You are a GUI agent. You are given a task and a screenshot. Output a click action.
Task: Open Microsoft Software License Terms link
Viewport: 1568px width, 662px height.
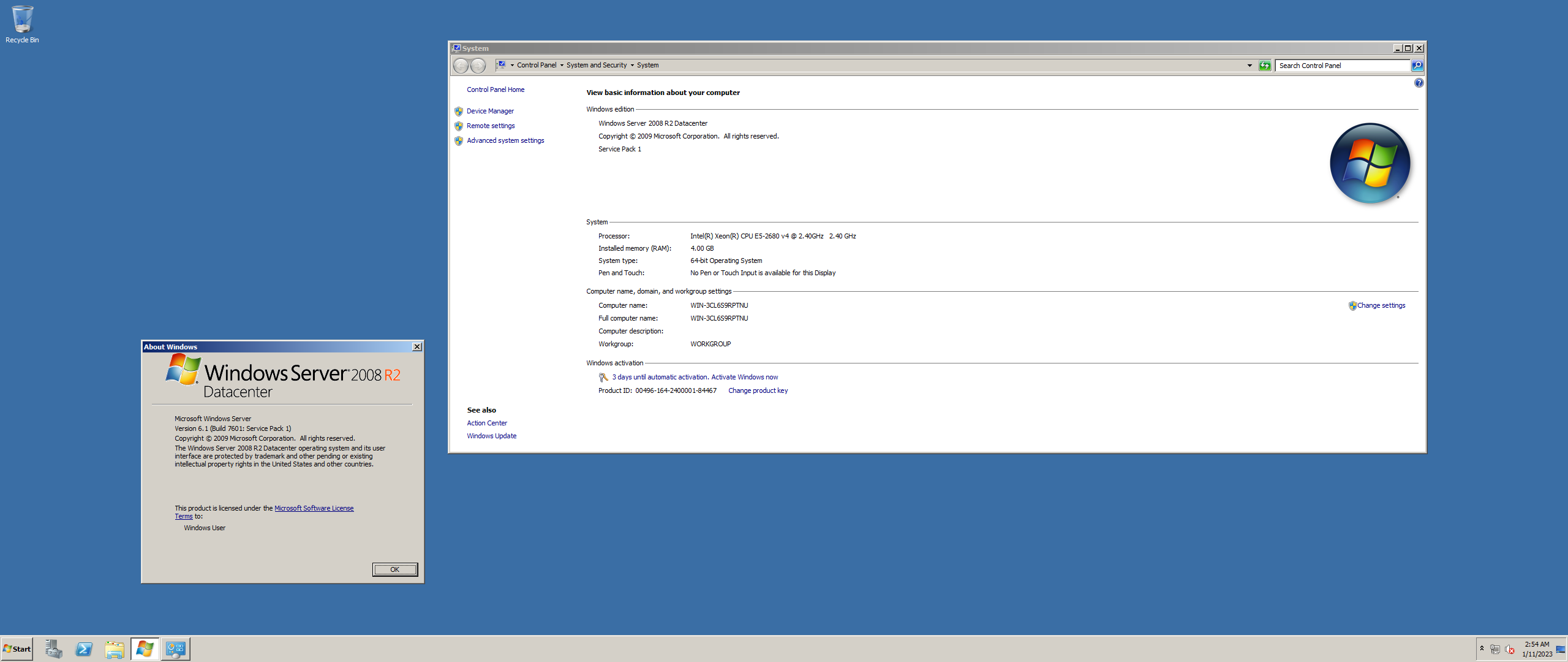314,508
